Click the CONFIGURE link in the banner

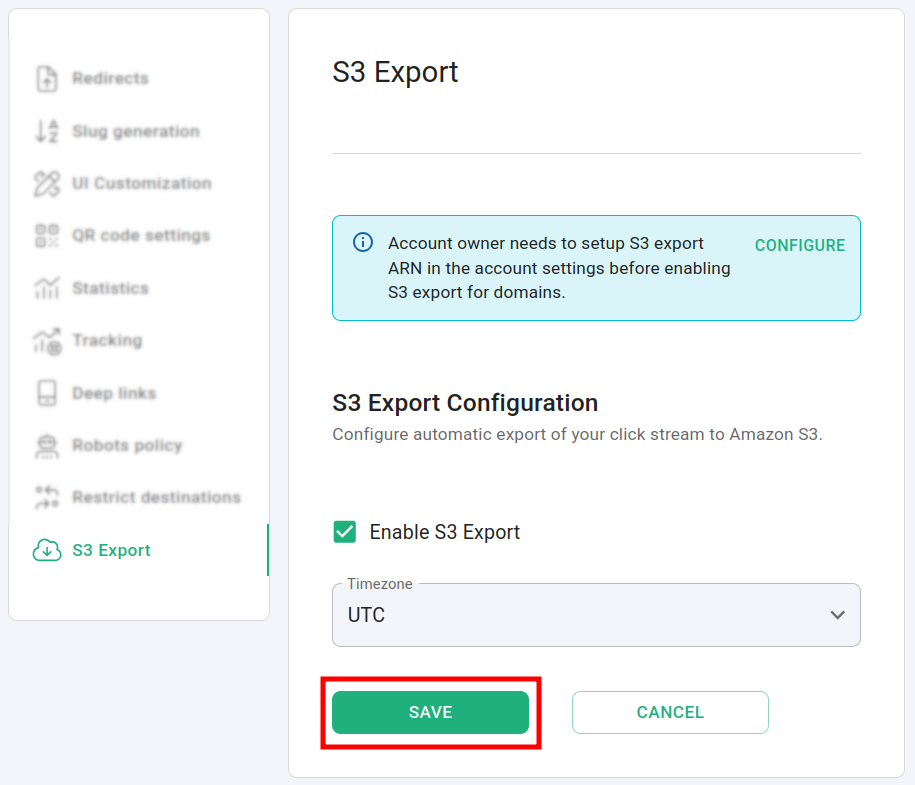[x=799, y=245]
